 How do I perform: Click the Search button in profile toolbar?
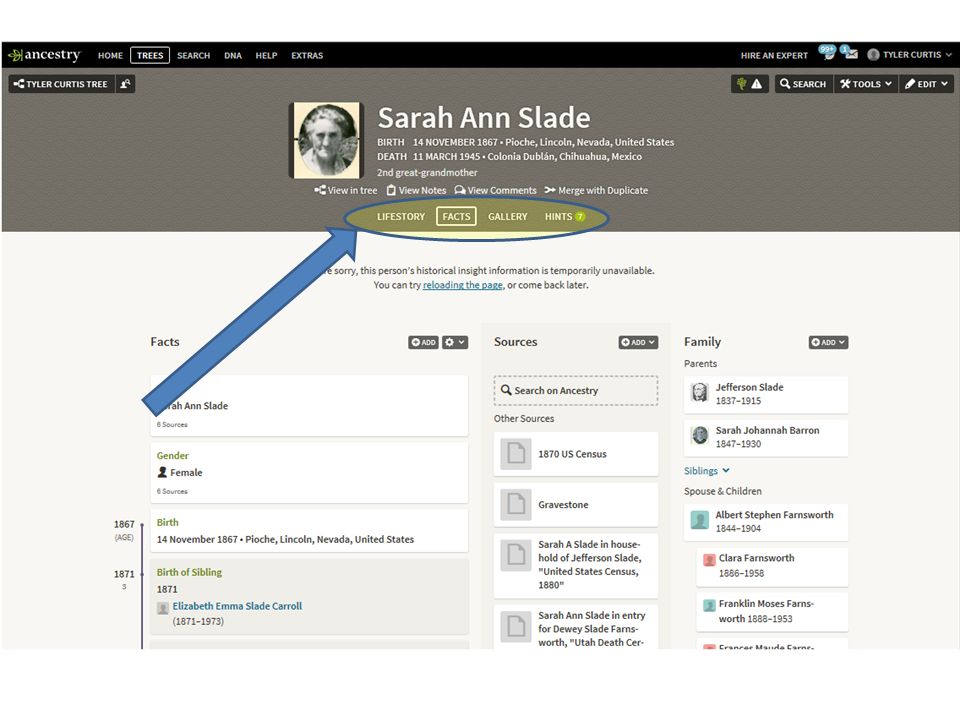pos(803,84)
